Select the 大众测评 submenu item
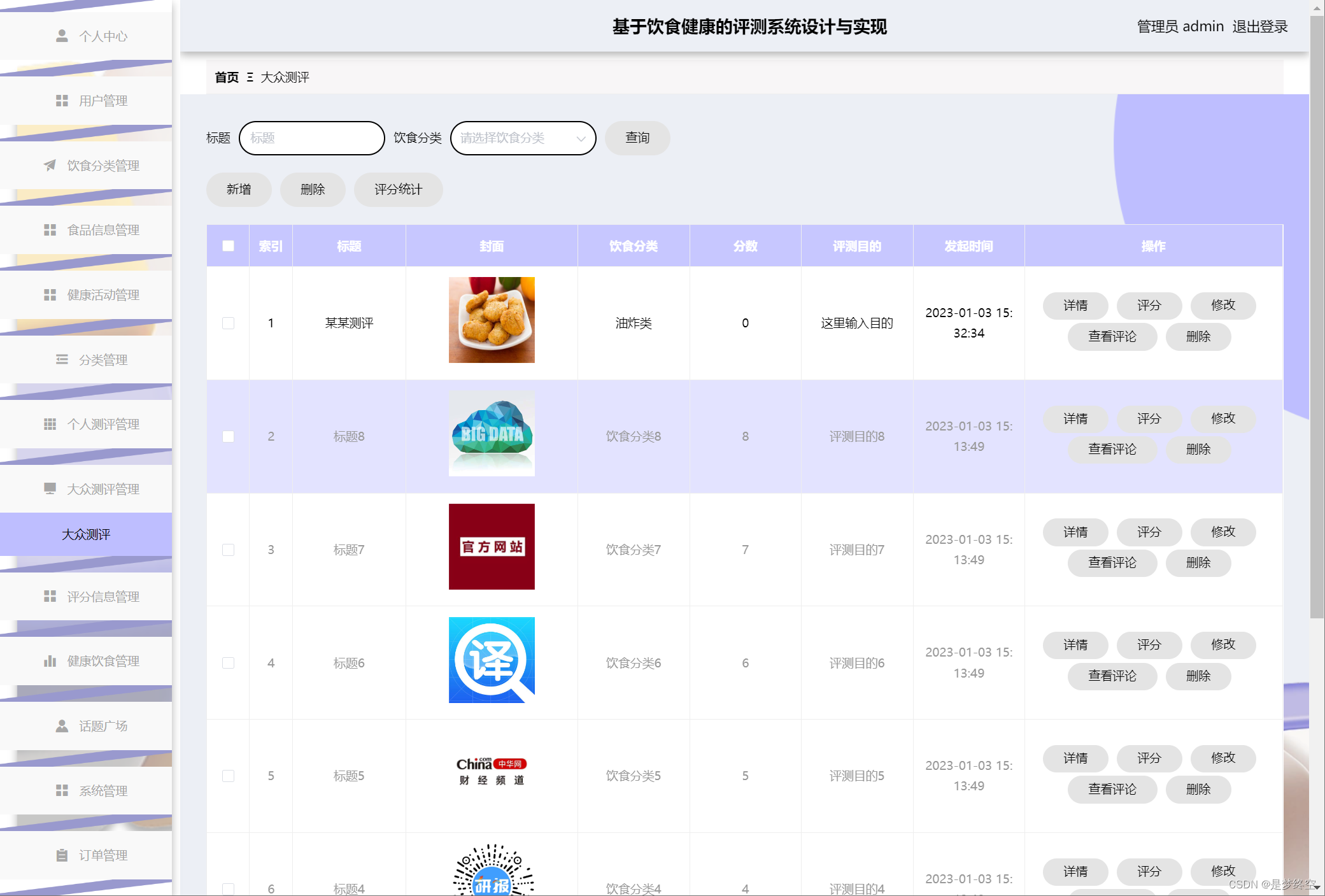The width and height of the screenshot is (1325, 896). (x=86, y=534)
